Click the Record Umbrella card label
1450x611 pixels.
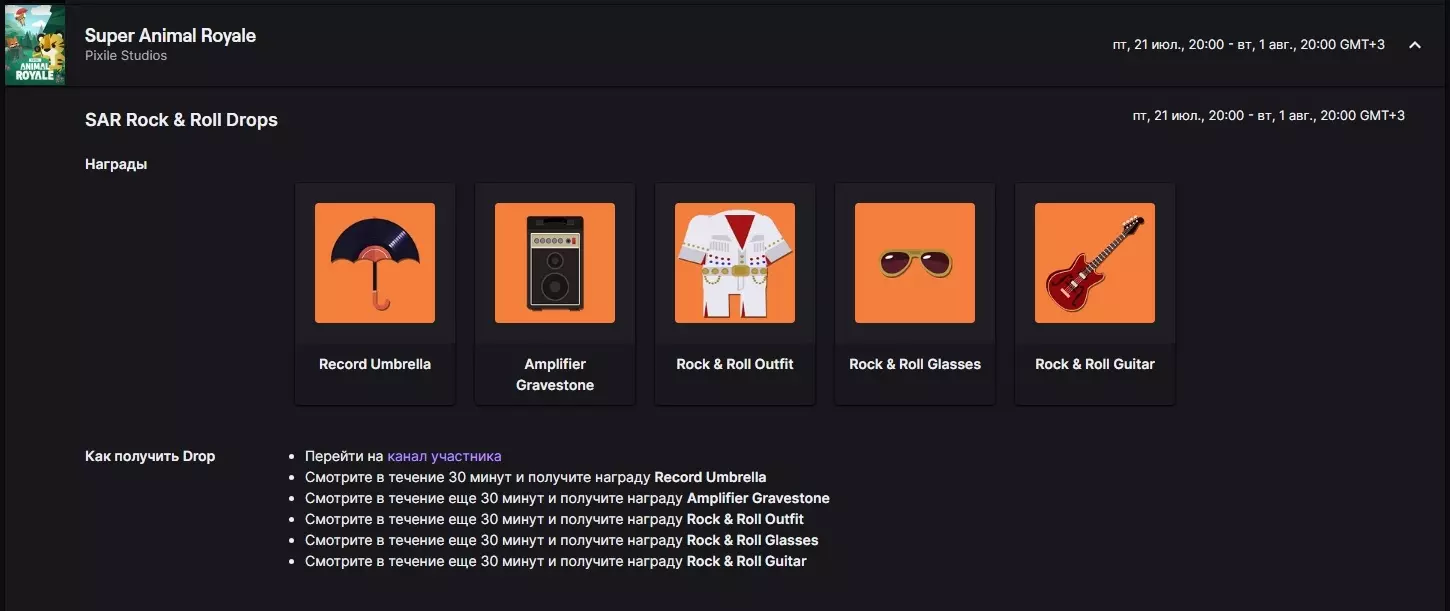(375, 364)
